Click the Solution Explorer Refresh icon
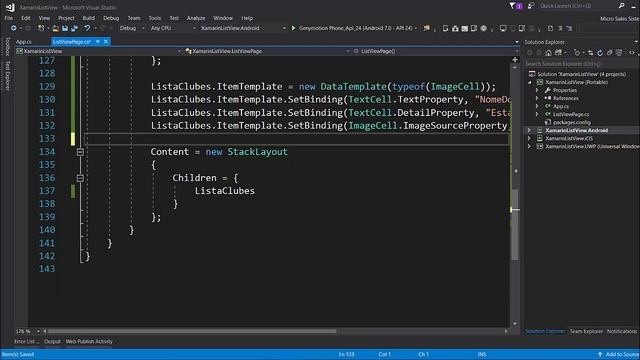 [x=600, y=53]
